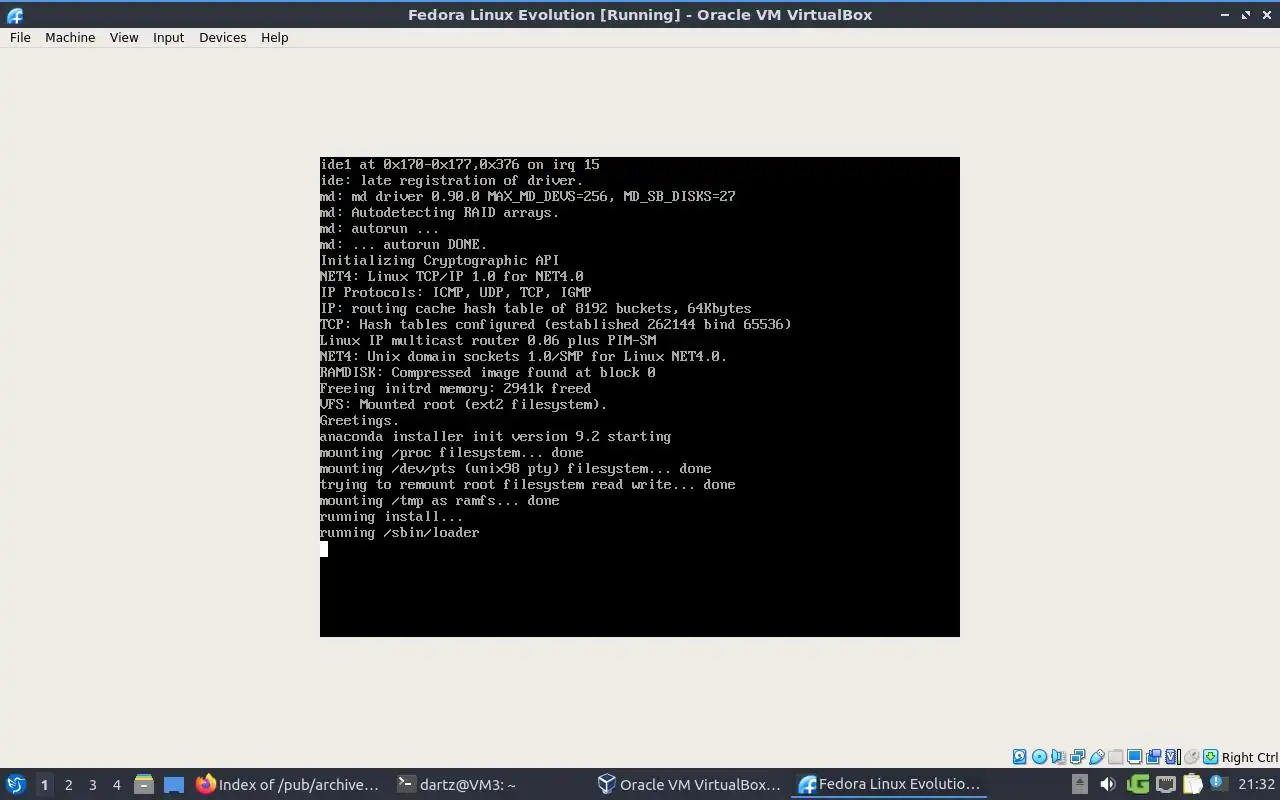Click the 'anaconda installer init version 9.2 starting' line
The height and width of the screenshot is (800, 1280).
pos(495,437)
